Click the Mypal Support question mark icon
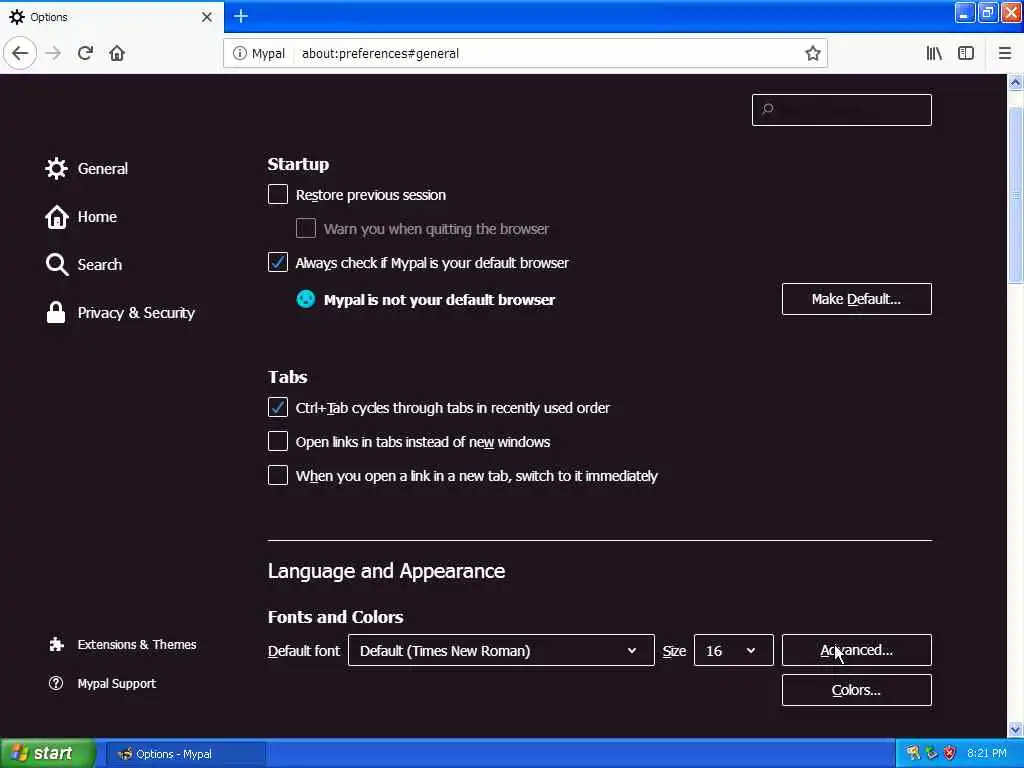 point(56,683)
